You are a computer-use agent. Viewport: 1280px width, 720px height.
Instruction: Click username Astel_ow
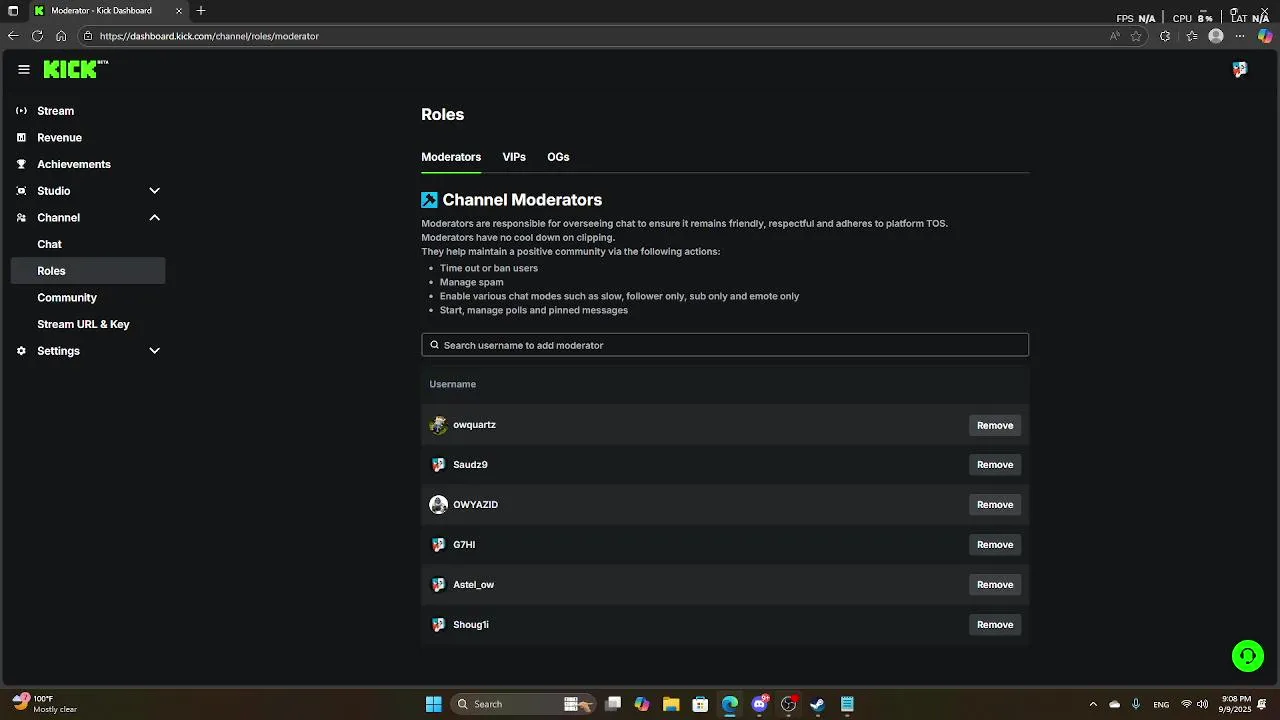click(473, 585)
